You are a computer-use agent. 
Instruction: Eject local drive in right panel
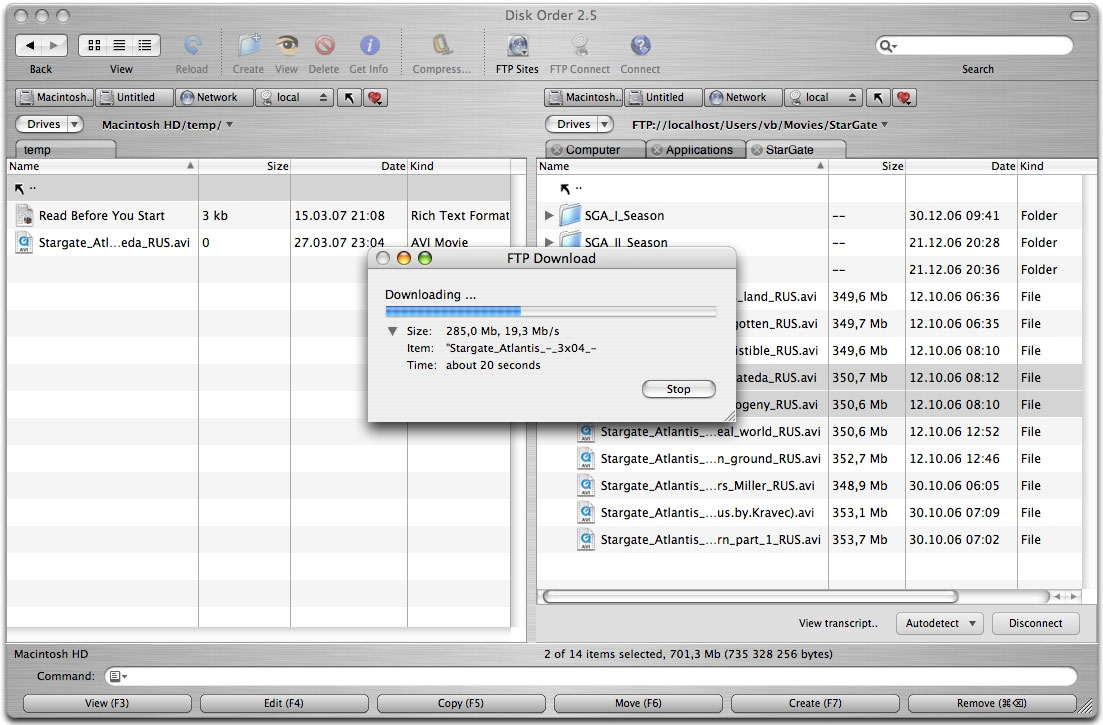click(x=852, y=98)
